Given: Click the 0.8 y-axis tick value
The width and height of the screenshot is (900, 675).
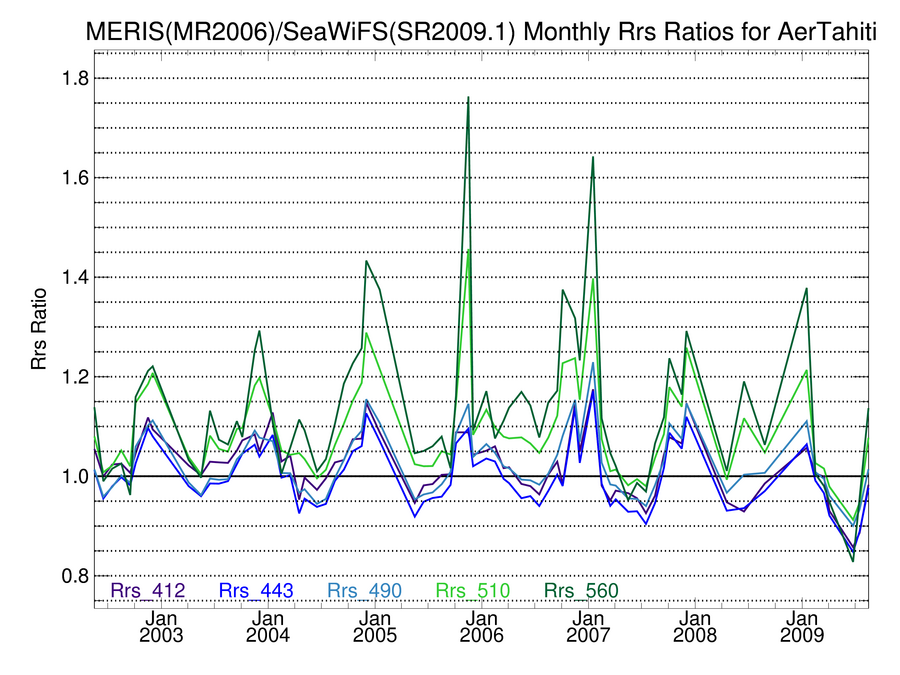Looking at the screenshot, I should pos(75,576).
